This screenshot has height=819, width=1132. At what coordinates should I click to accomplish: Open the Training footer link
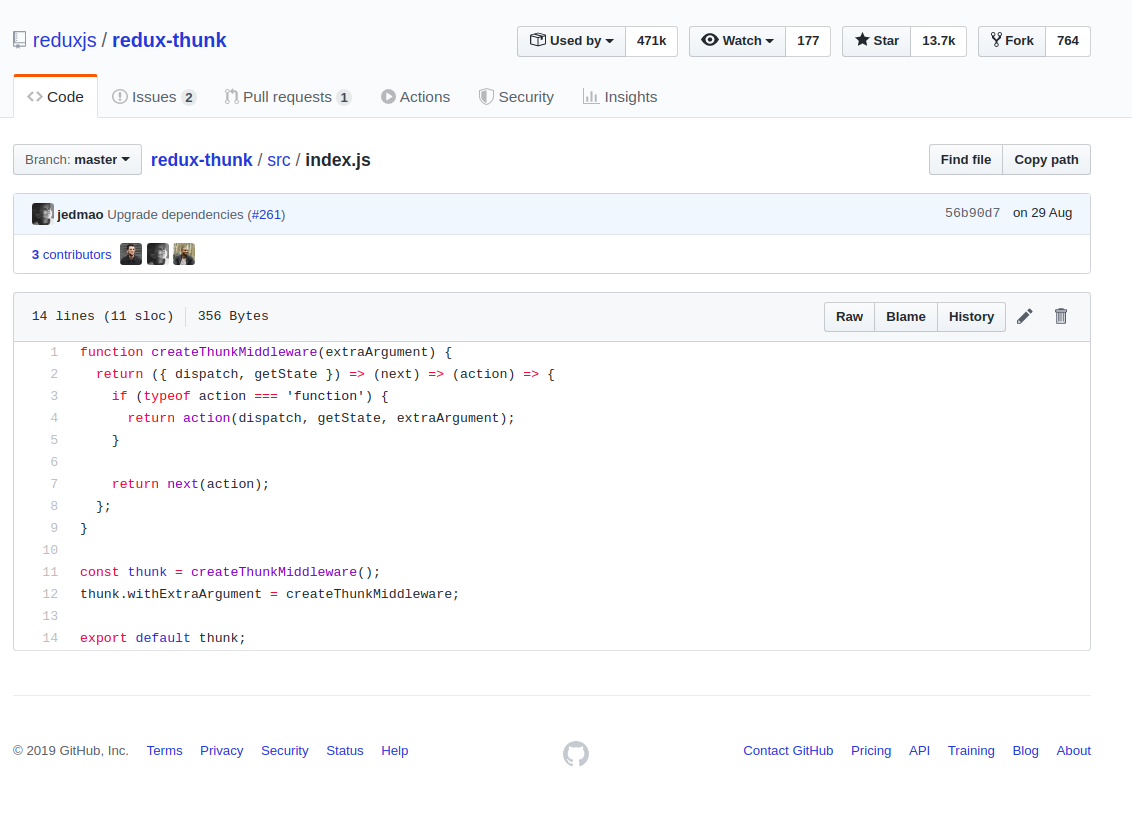pos(971,750)
